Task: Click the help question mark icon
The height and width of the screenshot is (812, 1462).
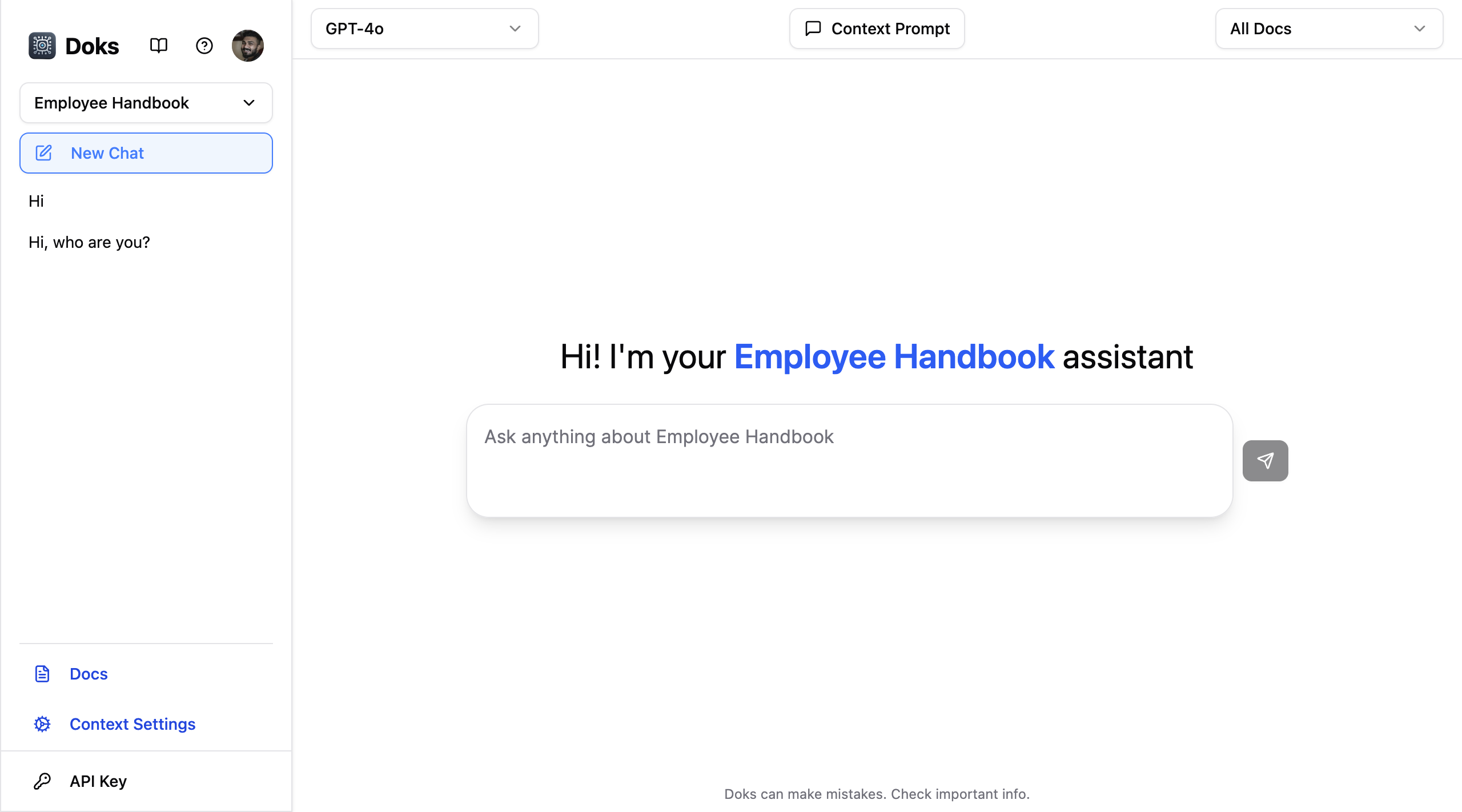Action: 204,46
